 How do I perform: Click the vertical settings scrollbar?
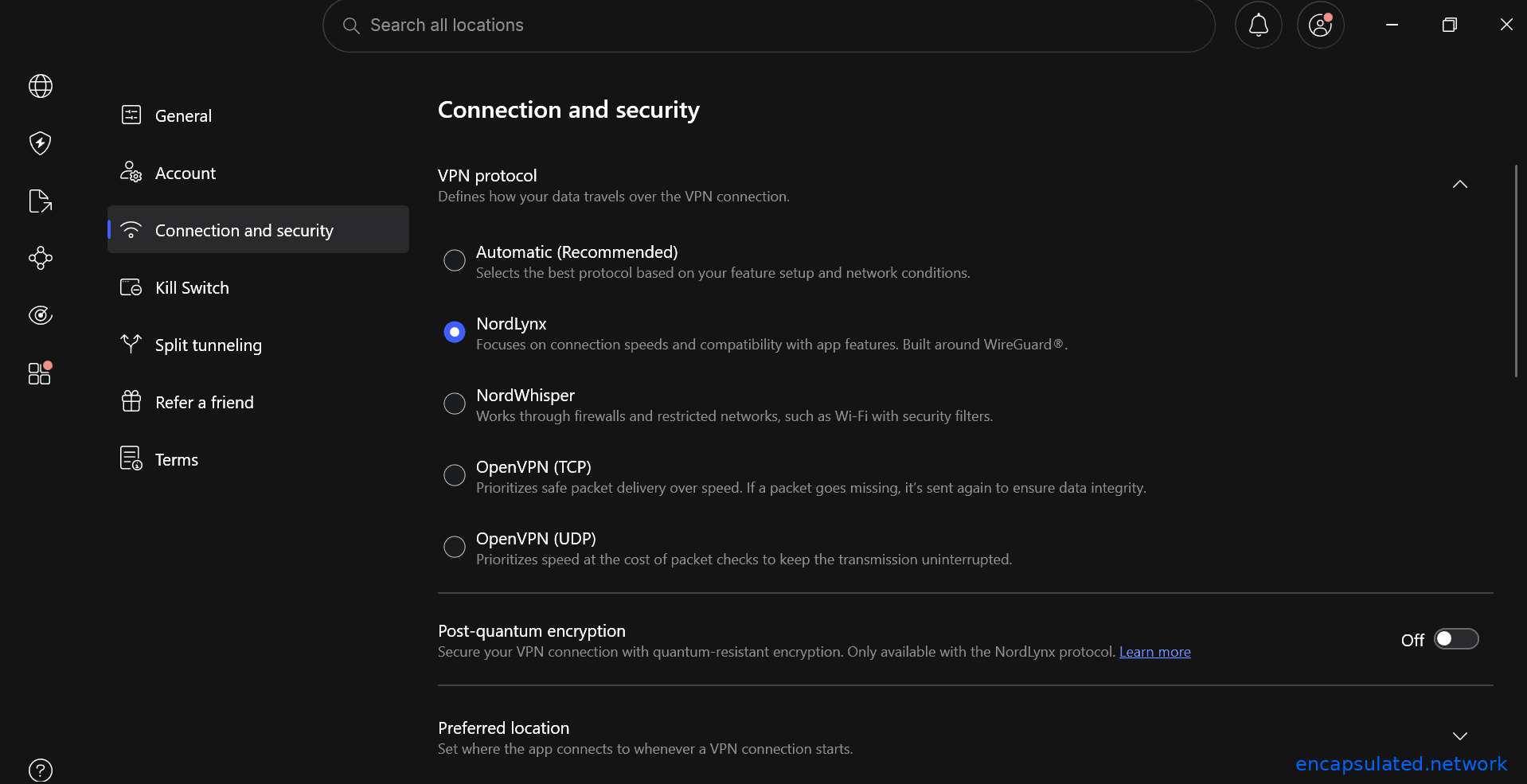click(x=1515, y=271)
